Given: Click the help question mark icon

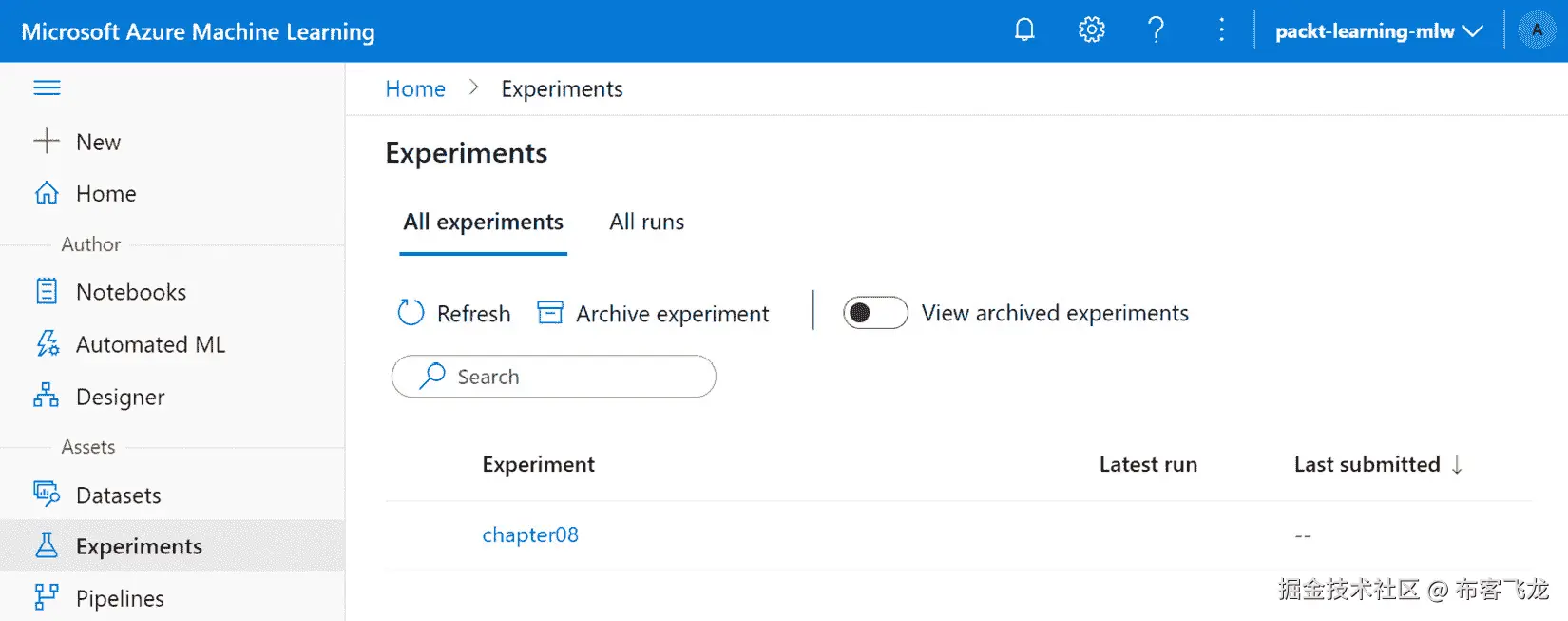Looking at the screenshot, I should click(x=1156, y=30).
